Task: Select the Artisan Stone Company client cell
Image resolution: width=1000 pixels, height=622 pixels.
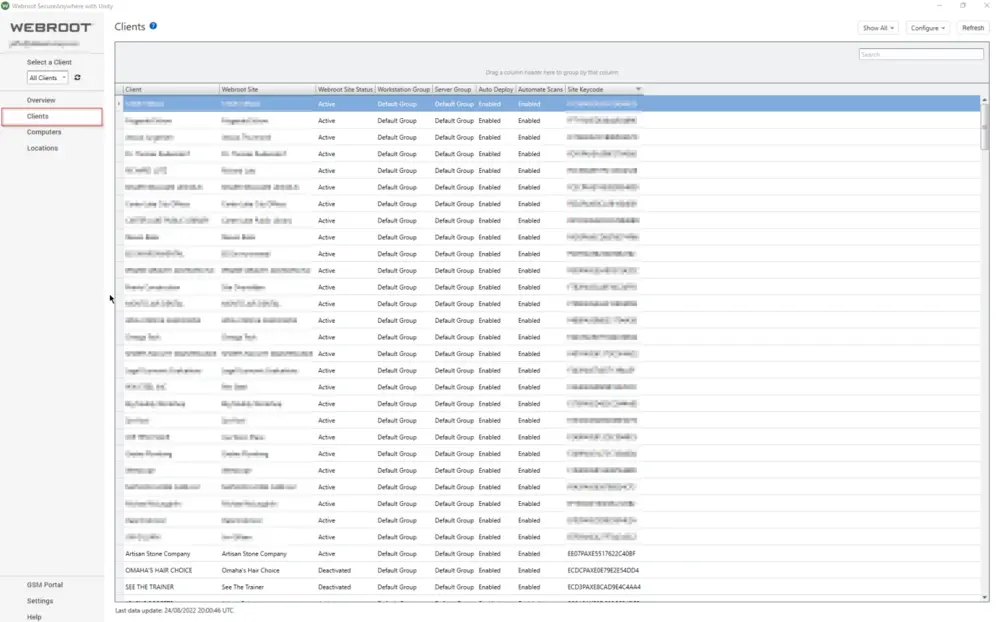Action: pos(158,554)
